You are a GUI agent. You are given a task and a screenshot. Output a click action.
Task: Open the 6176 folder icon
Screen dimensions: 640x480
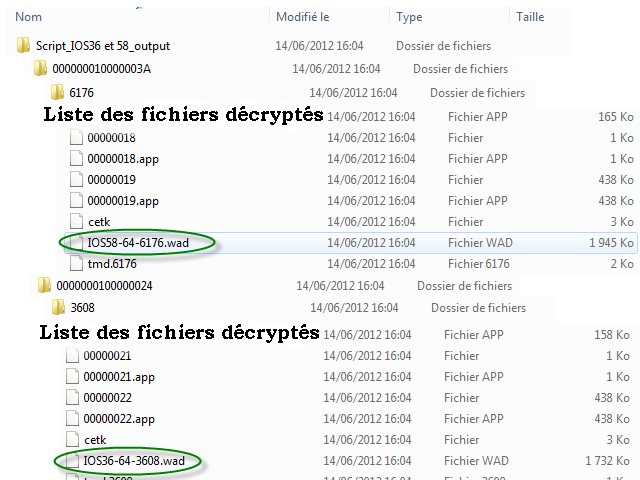(58, 92)
